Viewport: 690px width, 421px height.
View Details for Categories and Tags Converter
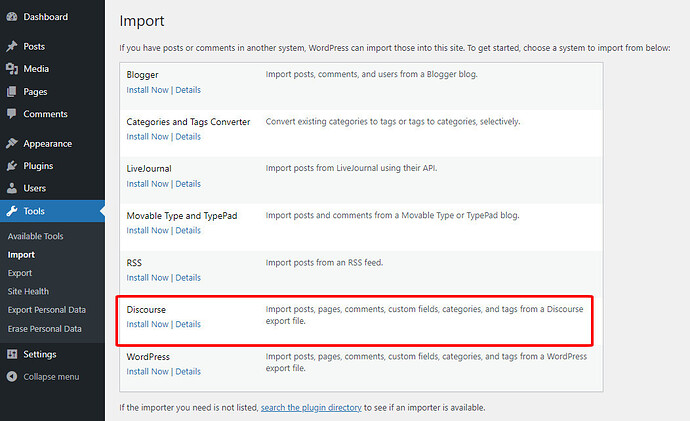click(188, 136)
